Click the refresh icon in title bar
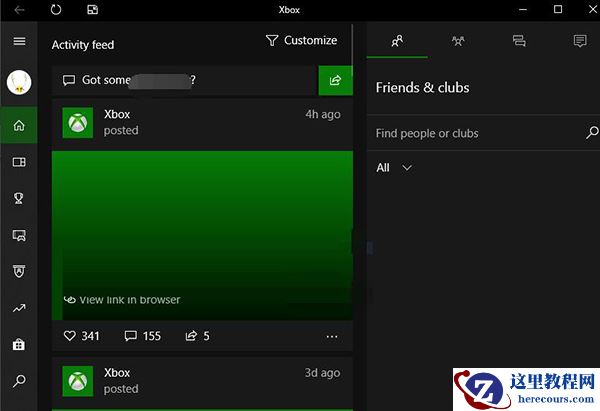Image resolution: width=600 pixels, height=411 pixels. pyautogui.click(x=56, y=10)
